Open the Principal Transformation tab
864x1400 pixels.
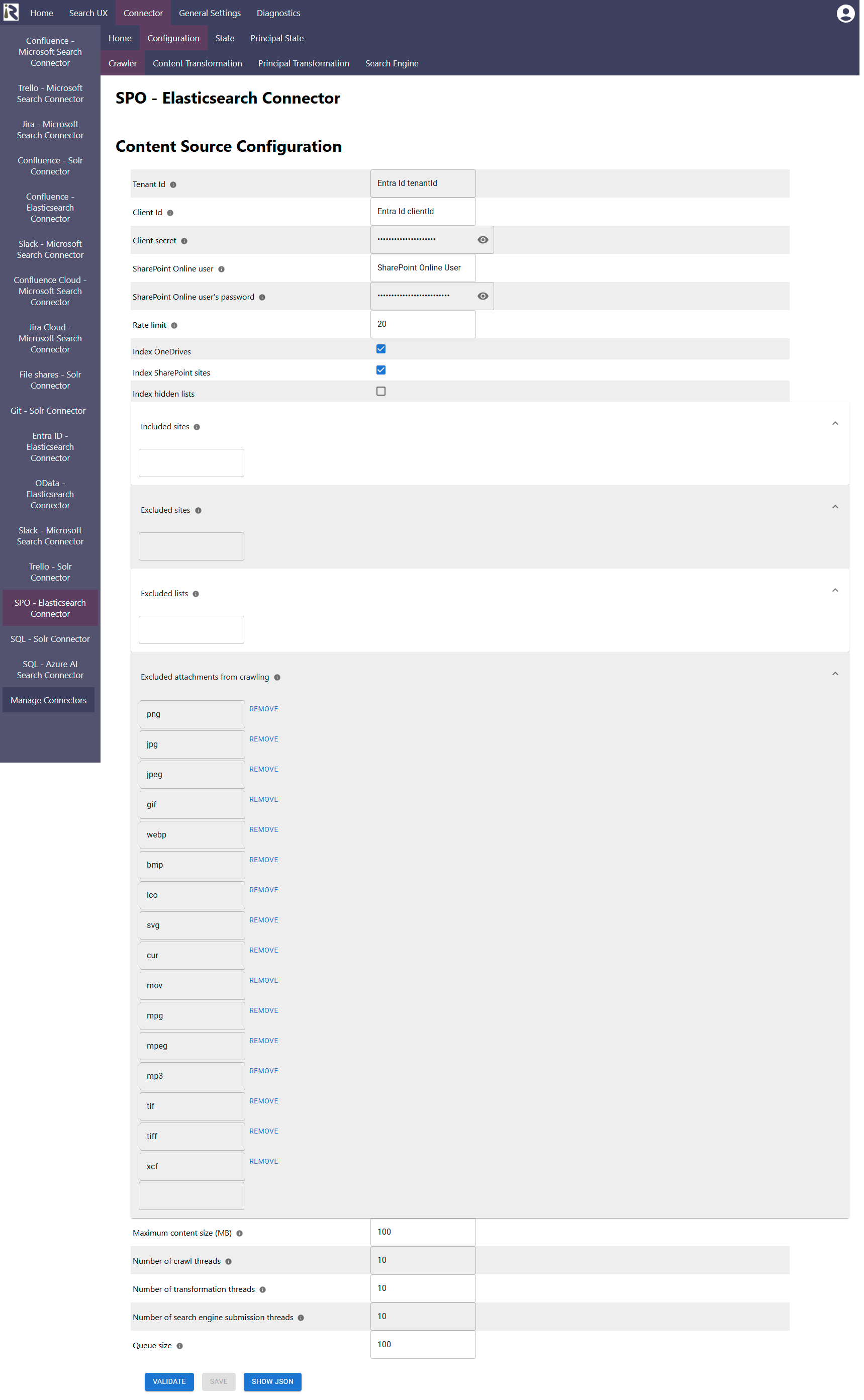pyautogui.click(x=304, y=63)
